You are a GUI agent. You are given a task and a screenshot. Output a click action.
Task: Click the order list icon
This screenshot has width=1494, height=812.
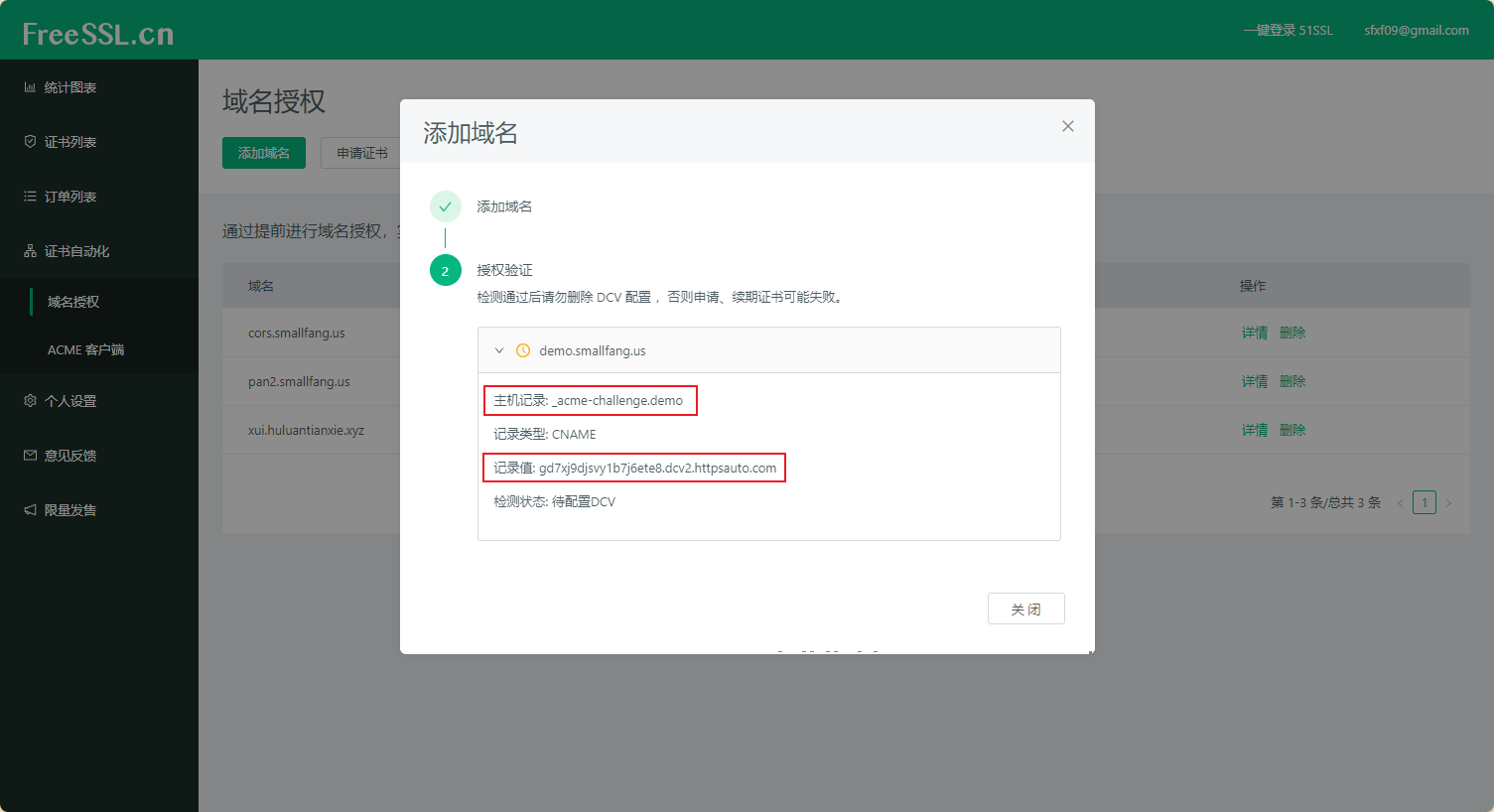tap(30, 197)
